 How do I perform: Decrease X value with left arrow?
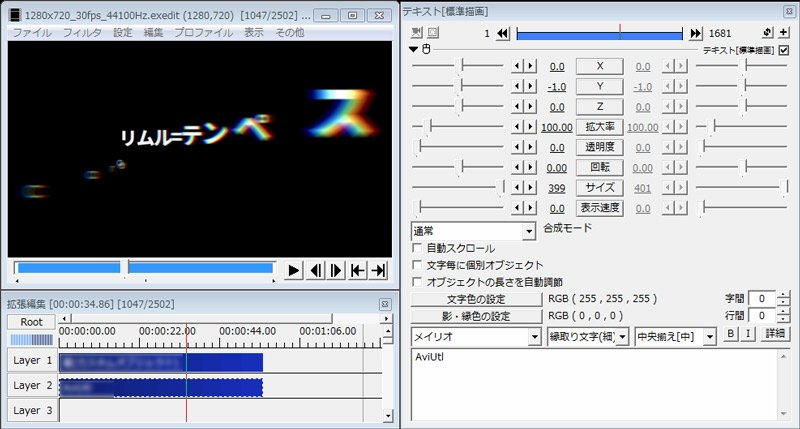click(517, 66)
